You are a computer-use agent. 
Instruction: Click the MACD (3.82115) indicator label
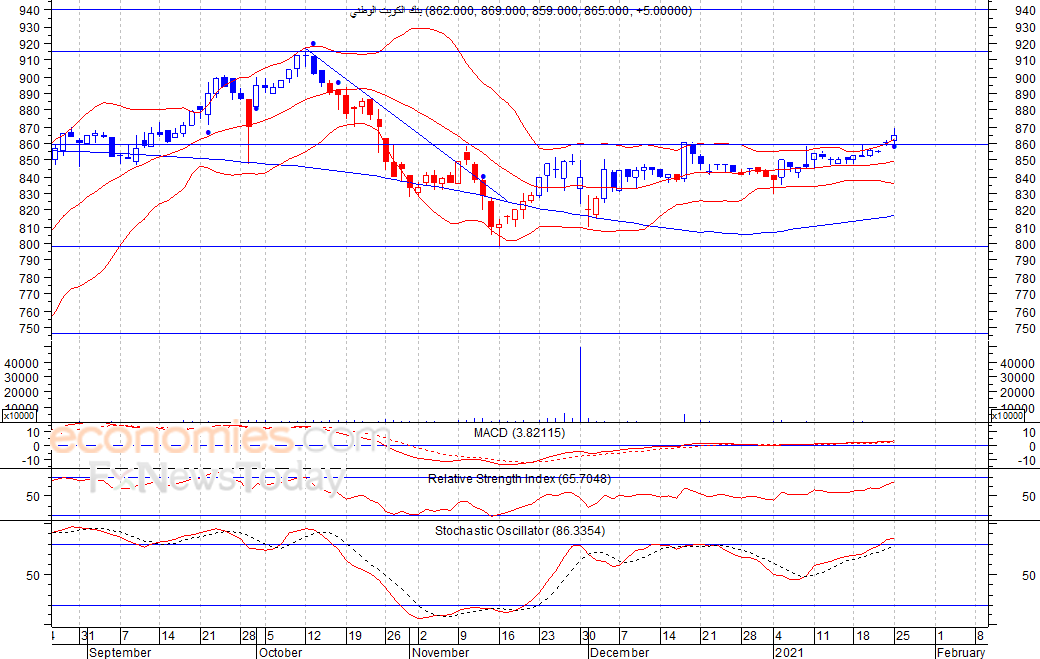point(519,433)
